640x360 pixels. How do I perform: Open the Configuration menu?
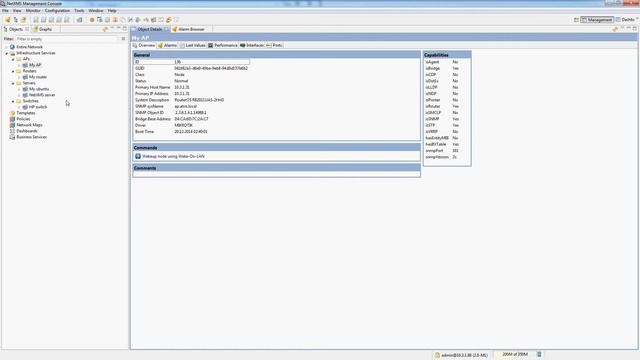[57, 11]
